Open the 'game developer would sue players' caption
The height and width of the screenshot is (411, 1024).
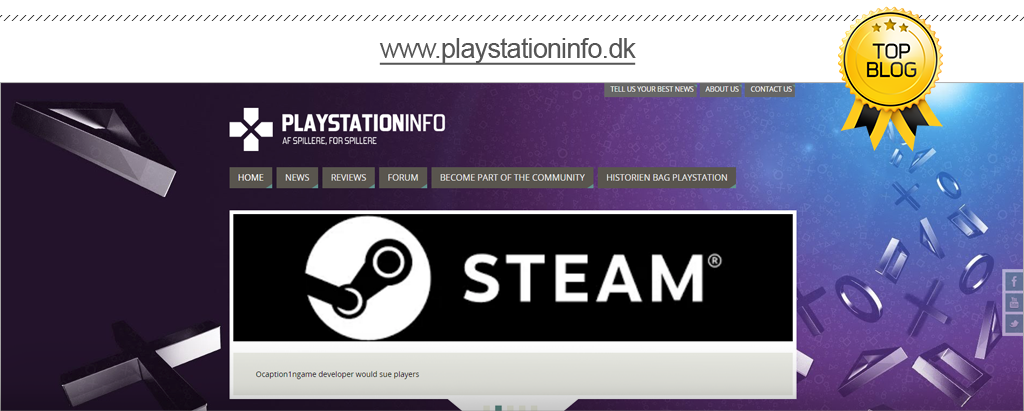338,374
